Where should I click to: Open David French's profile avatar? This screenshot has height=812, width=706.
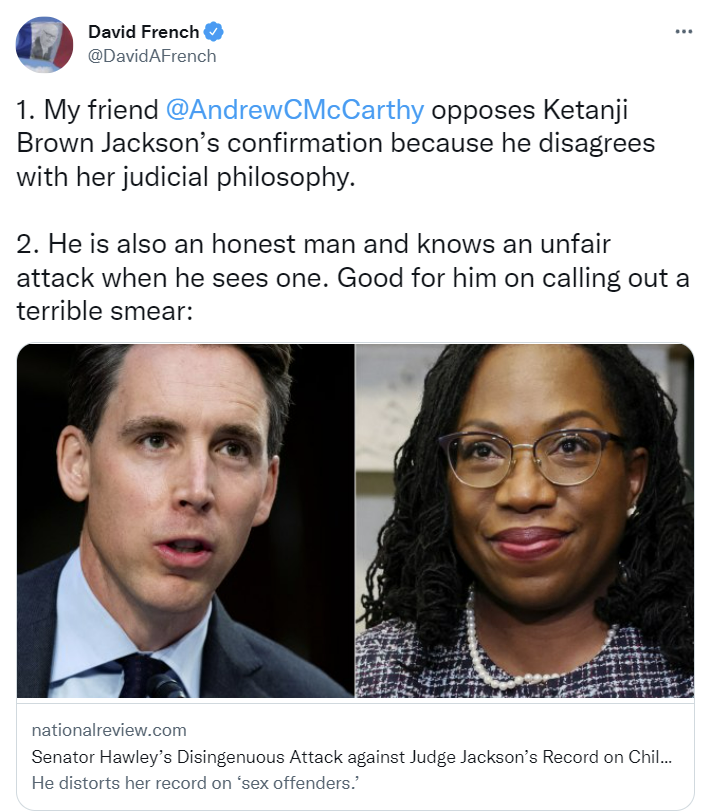click(45, 45)
